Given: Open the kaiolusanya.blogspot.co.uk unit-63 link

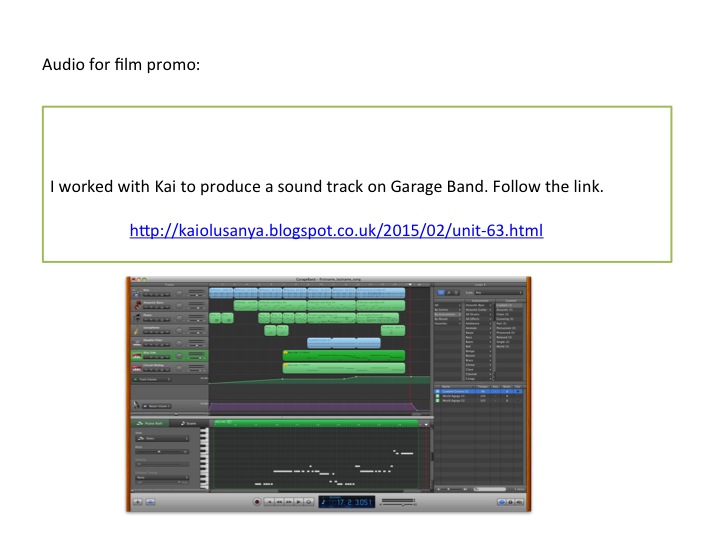Looking at the screenshot, I should (336, 230).
